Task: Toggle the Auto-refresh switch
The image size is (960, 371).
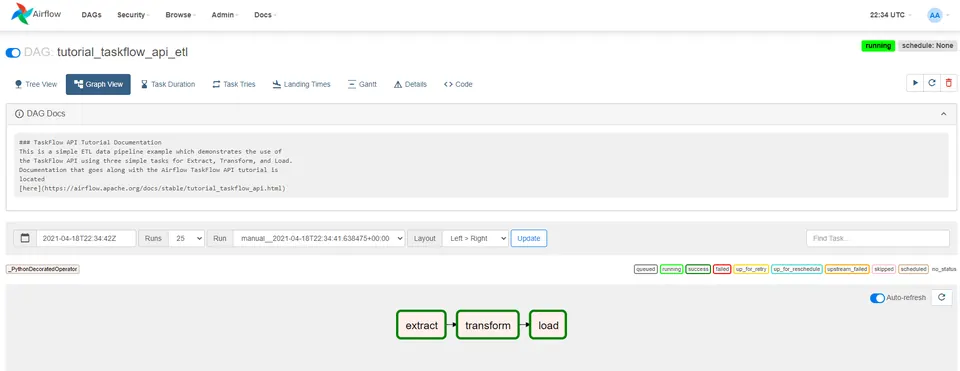Action: 877,298
